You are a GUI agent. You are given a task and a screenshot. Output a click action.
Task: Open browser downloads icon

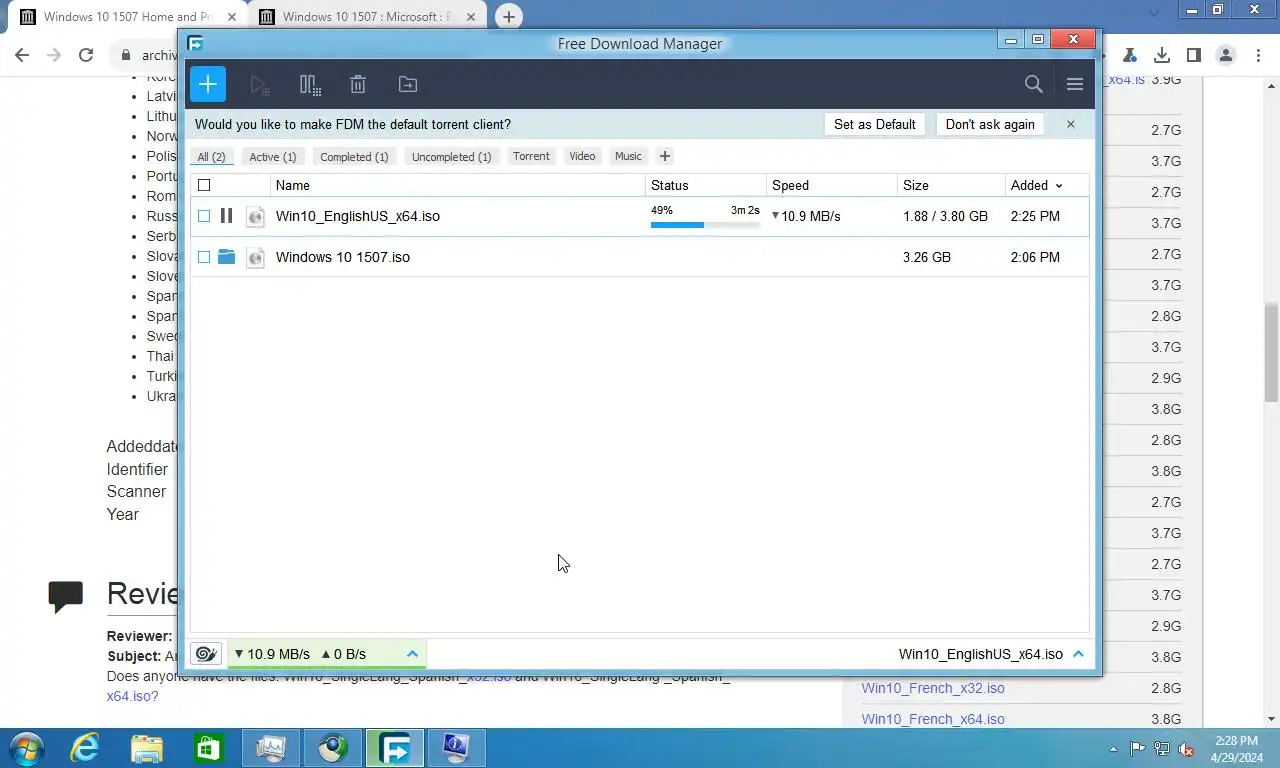coord(1162,55)
